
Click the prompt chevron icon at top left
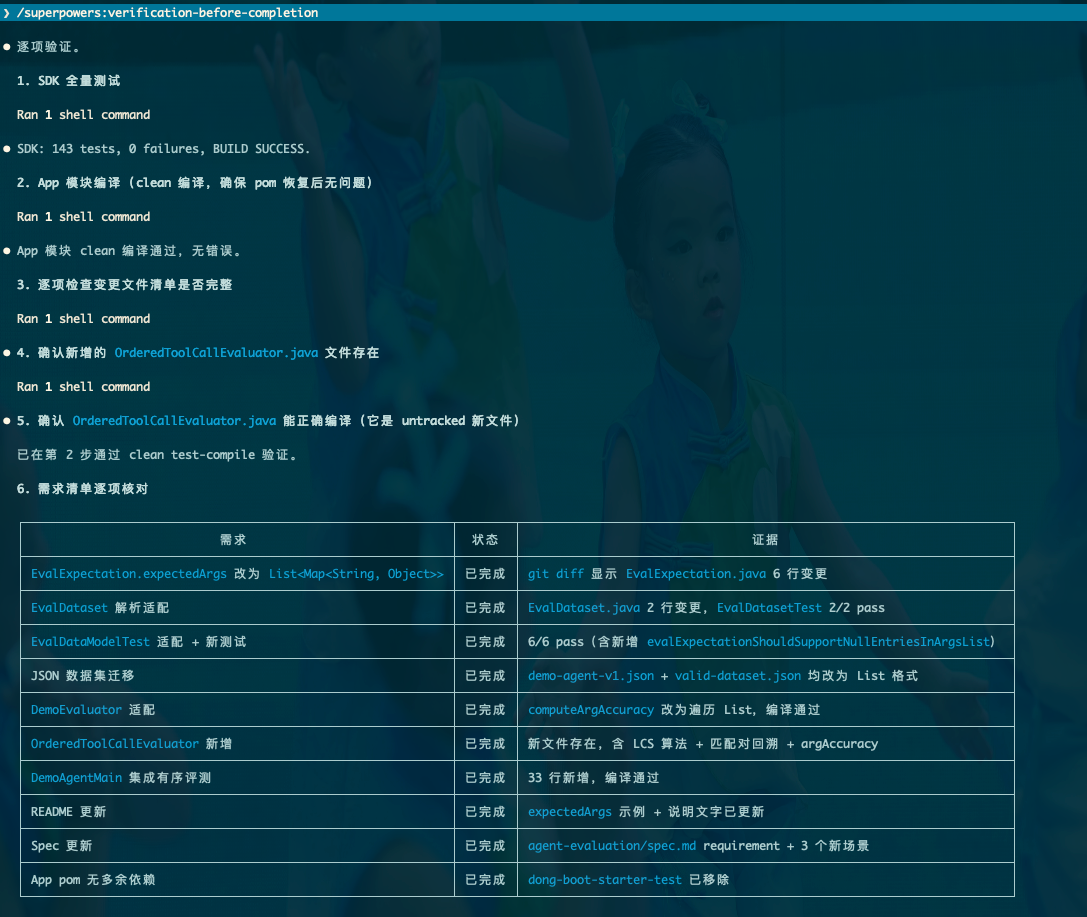6,13
